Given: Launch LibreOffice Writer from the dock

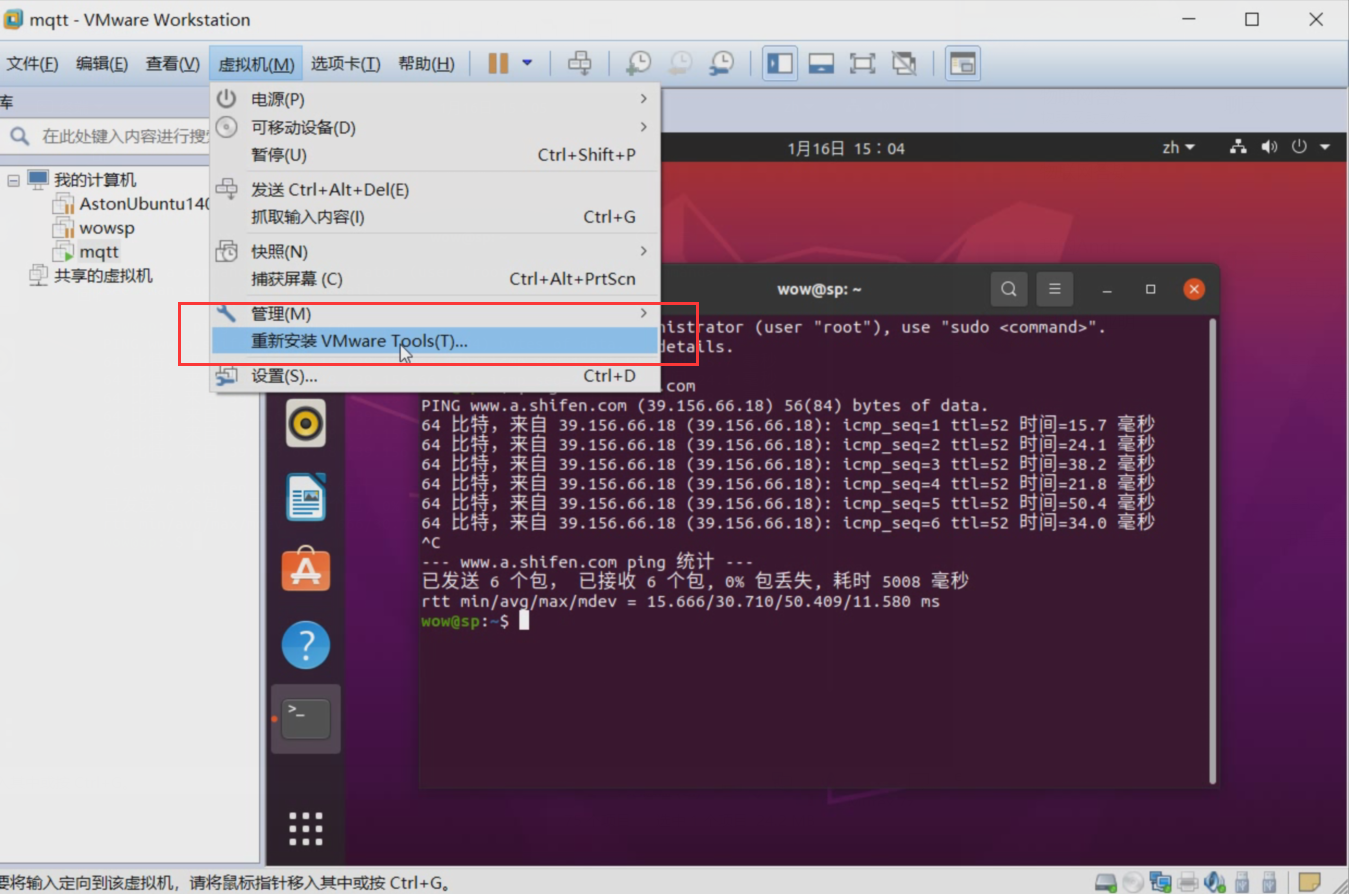Looking at the screenshot, I should 306,497.
